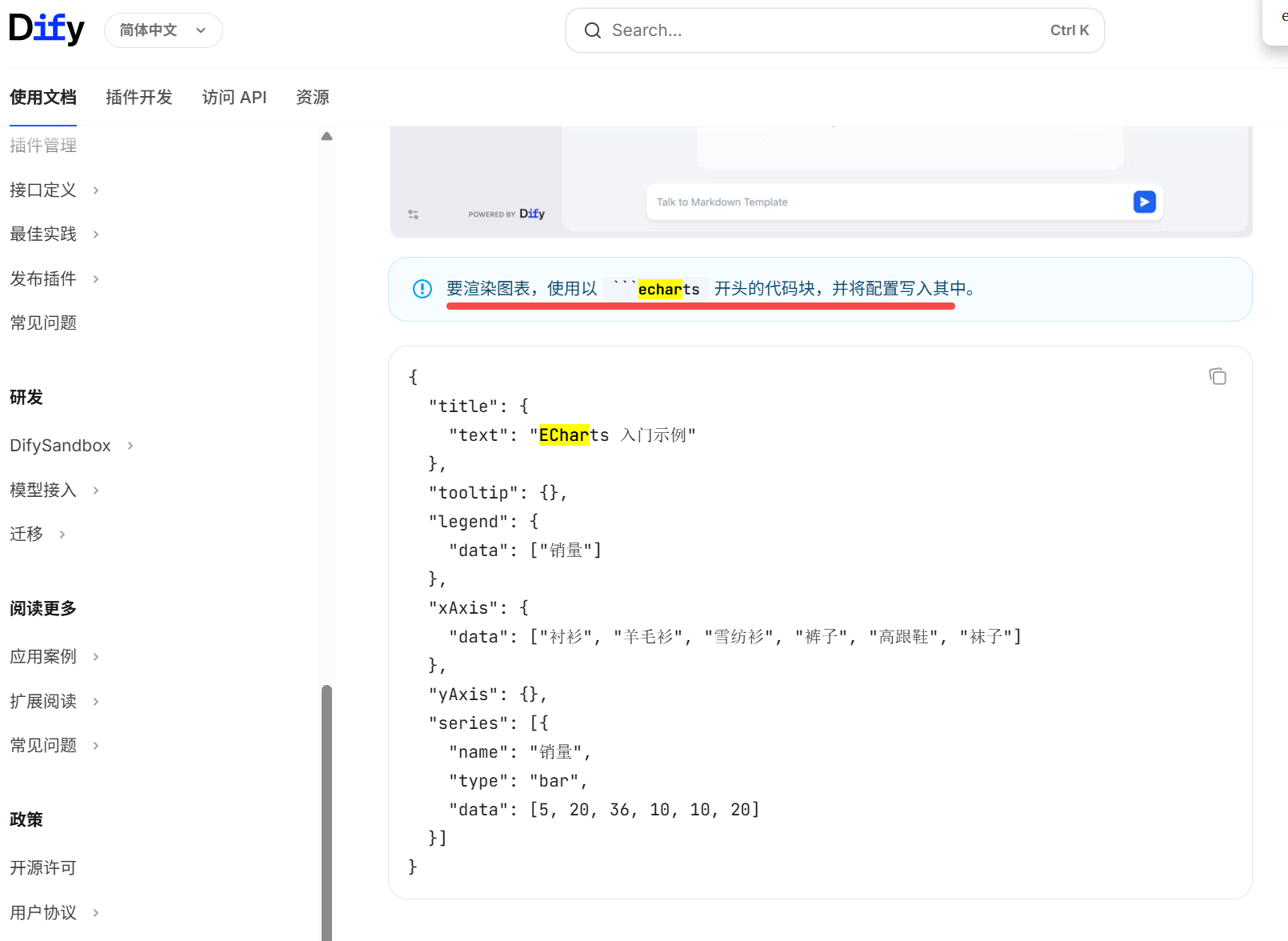Click the 要渲染图表 callout text
Viewport: 1288px width, 941px height.
tap(711, 289)
